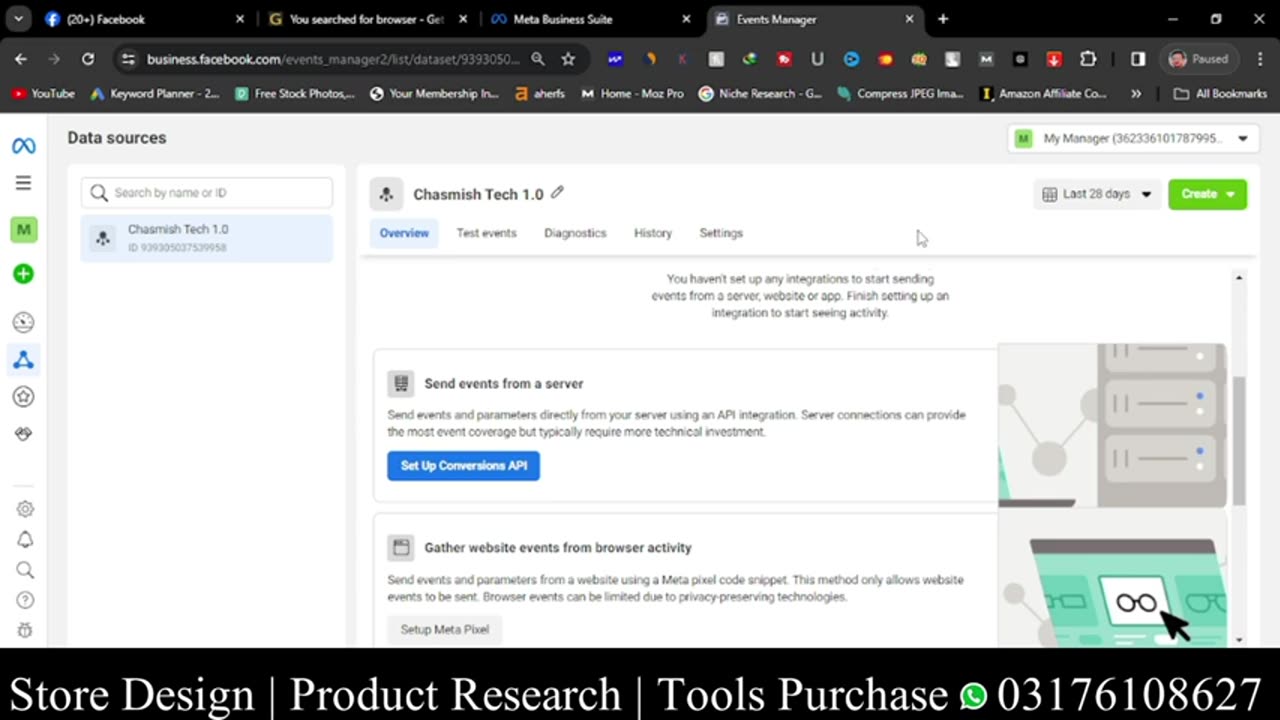Click the Data sources page title
Image resolution: width=1280 pixels, height=720 pixels.
117,138
